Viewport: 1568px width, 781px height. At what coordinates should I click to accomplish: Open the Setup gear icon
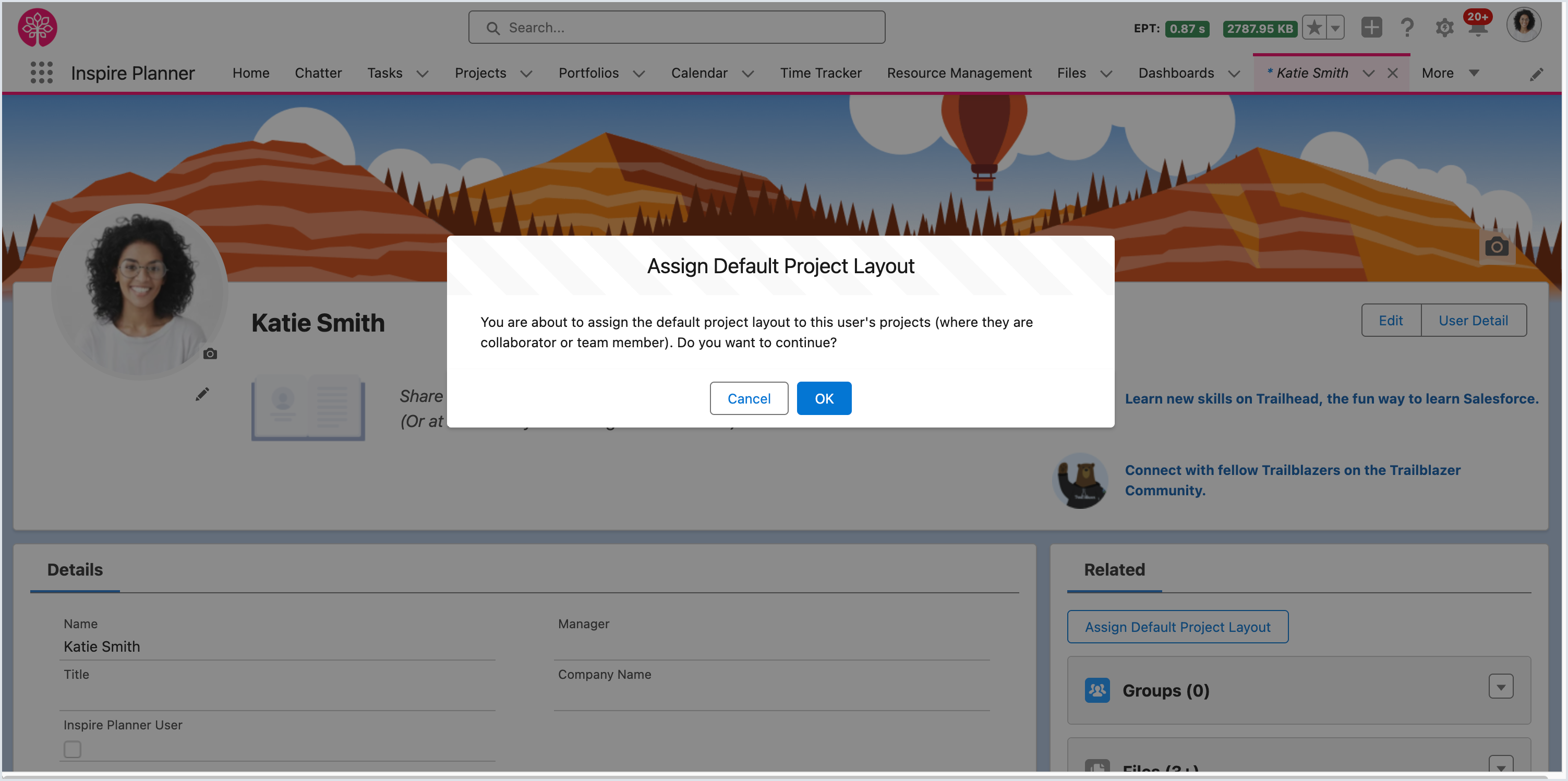(x=1444, y=28)
